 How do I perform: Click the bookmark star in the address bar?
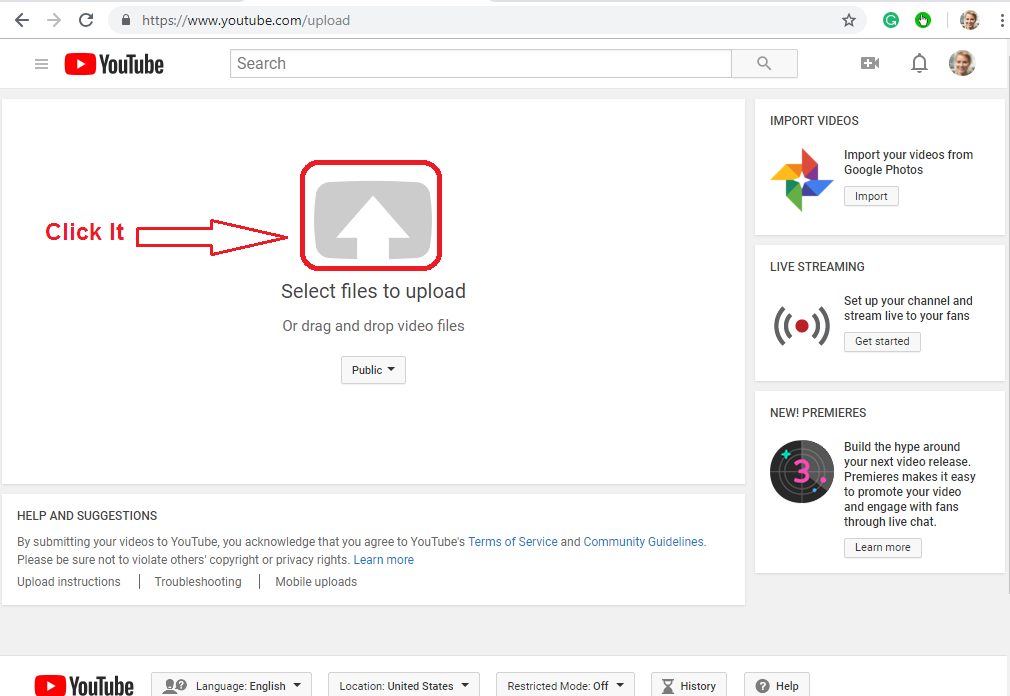click(x=849, y=20)
